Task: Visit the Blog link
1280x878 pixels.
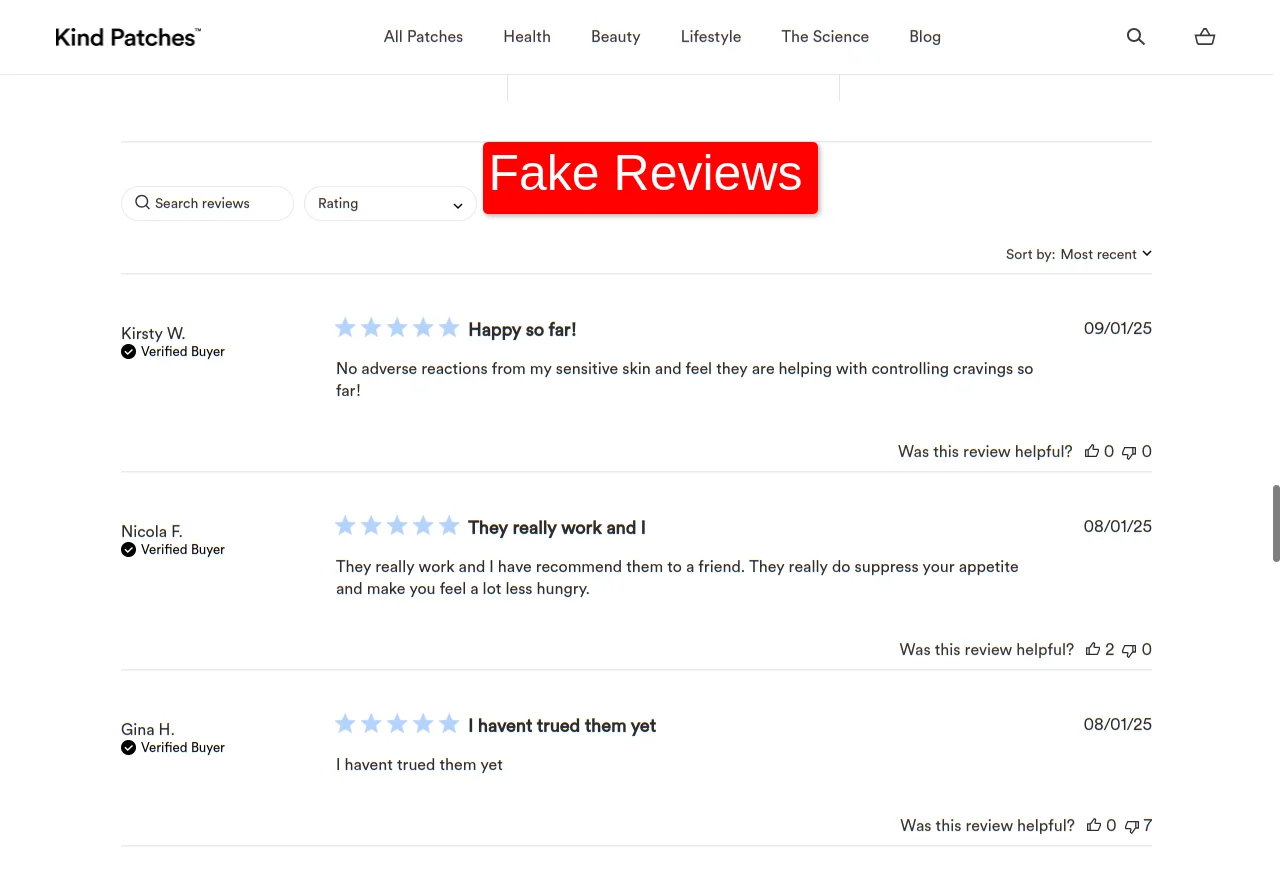Action: click(x=925, y=37)
